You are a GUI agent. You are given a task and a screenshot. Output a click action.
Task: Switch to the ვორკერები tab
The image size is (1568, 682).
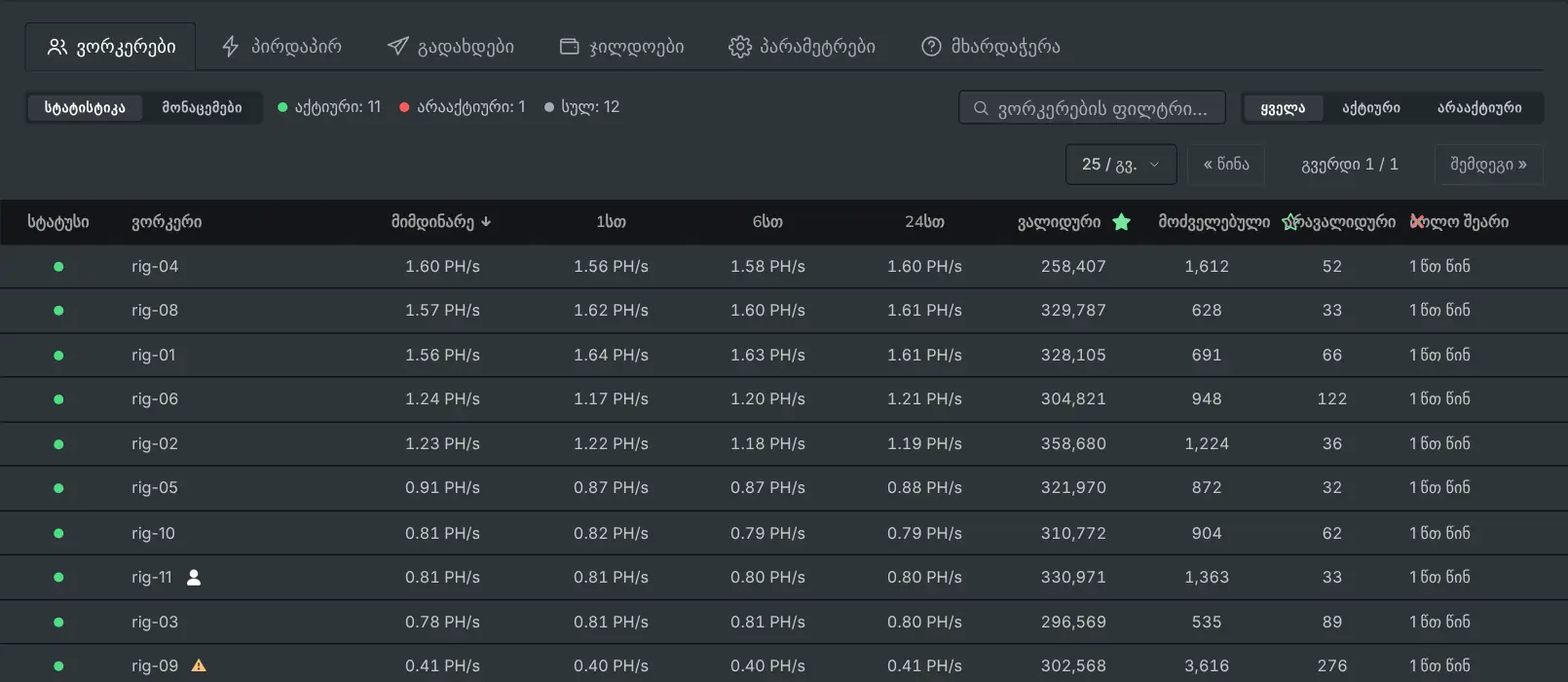[x=111, y=47]
